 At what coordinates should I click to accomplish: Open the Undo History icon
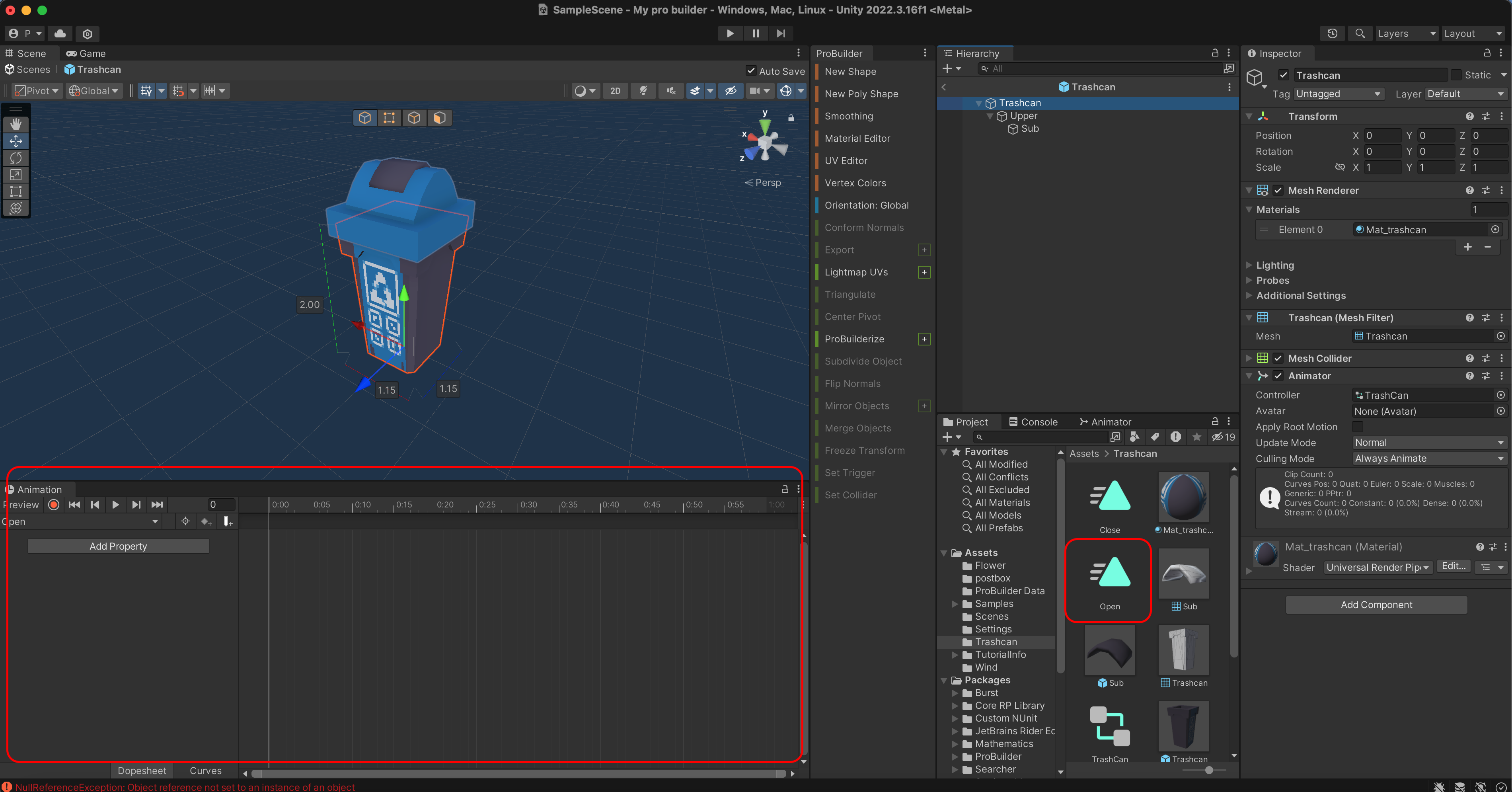[1332, 33]
